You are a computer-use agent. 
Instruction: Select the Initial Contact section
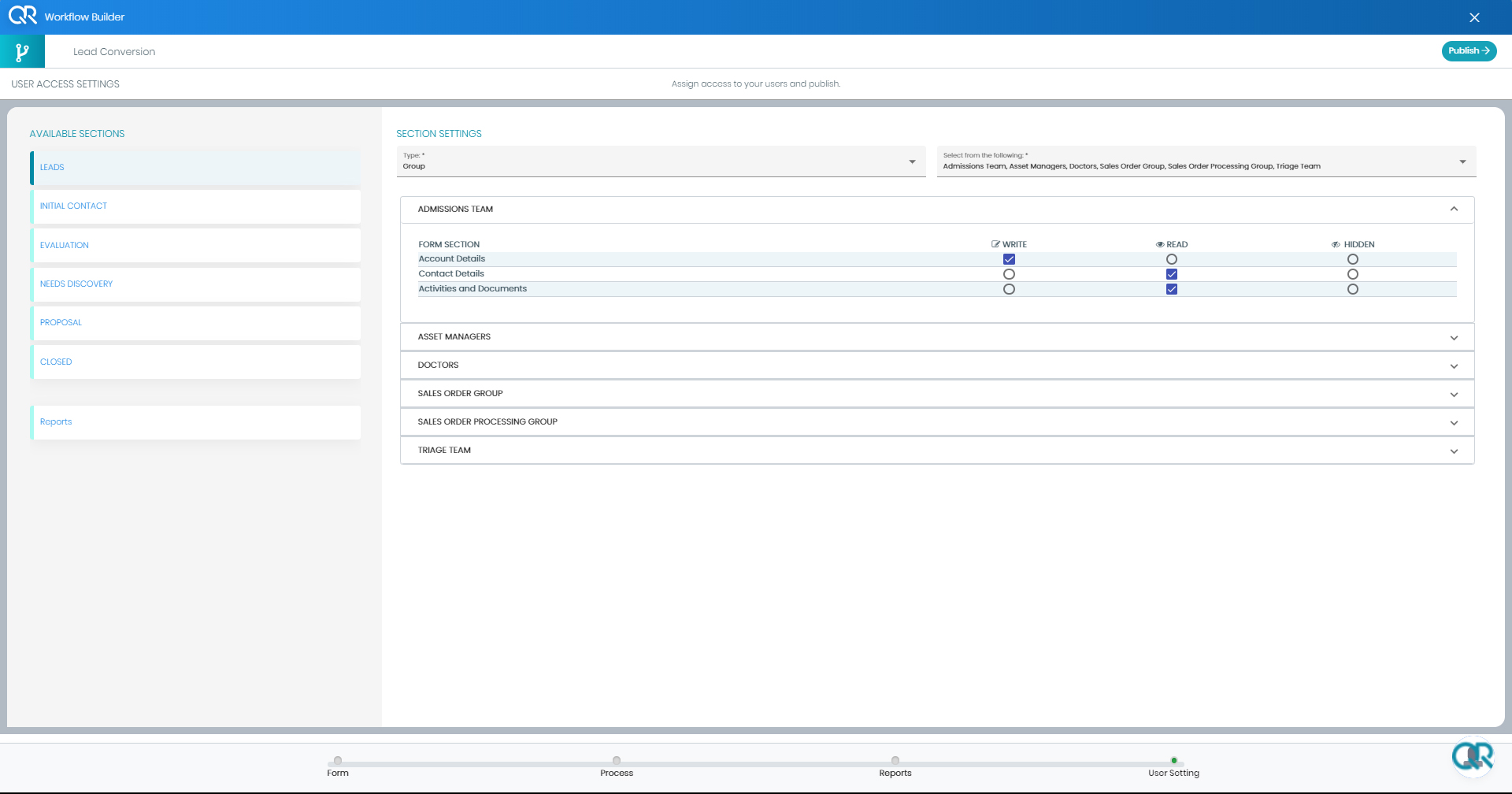tap(195, 206)
